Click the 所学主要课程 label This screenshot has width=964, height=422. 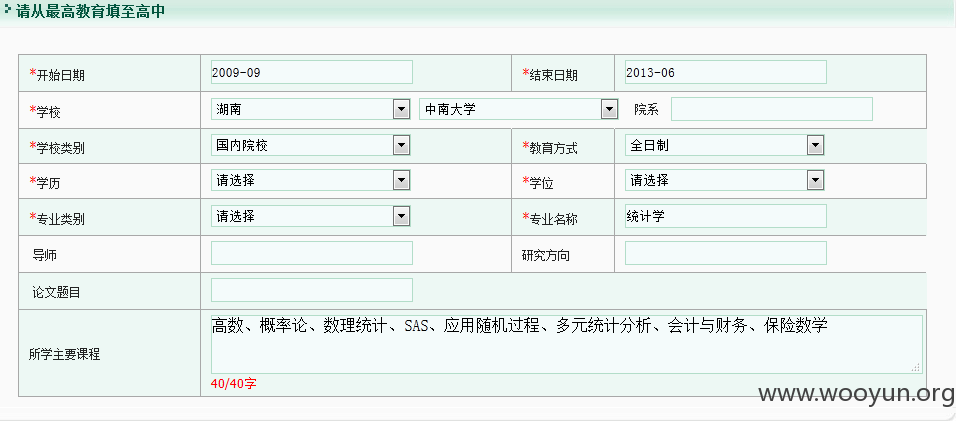click(x=65, y=354)
